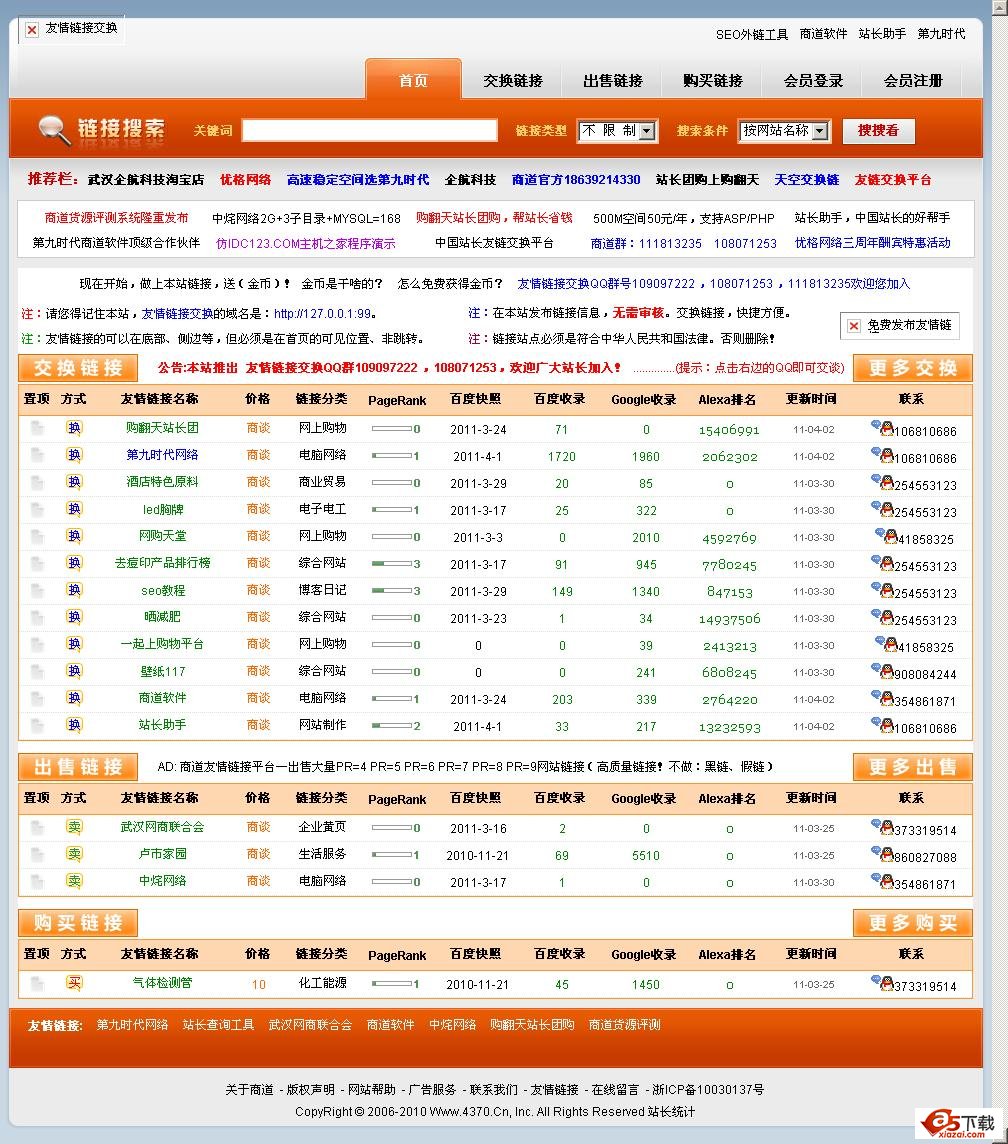The image size is (1008, 1144).
Task: Open the 会员登录 tab
Action: point(813,80)
